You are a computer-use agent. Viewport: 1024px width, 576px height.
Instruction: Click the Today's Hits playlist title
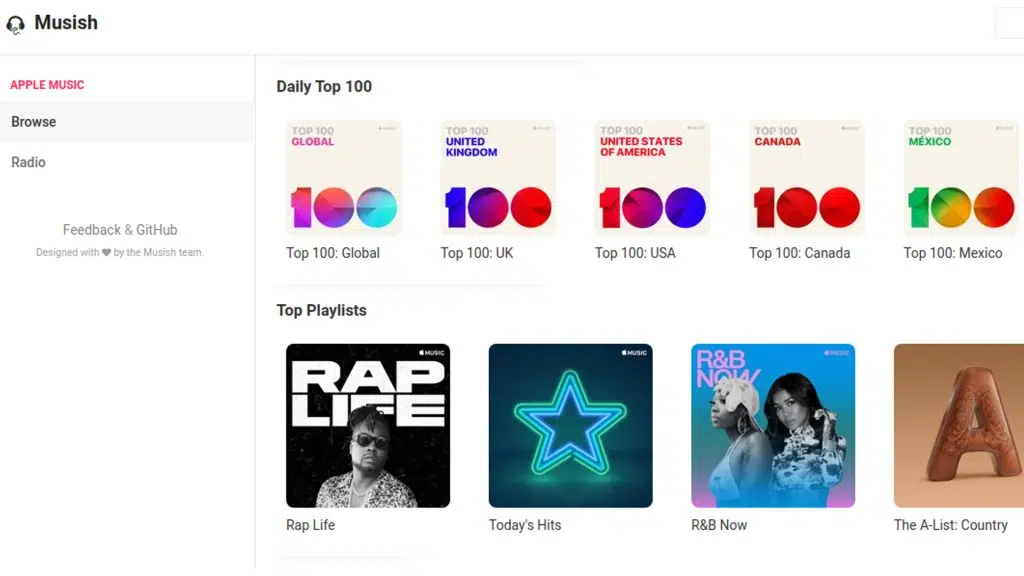[x=525, y=524]
